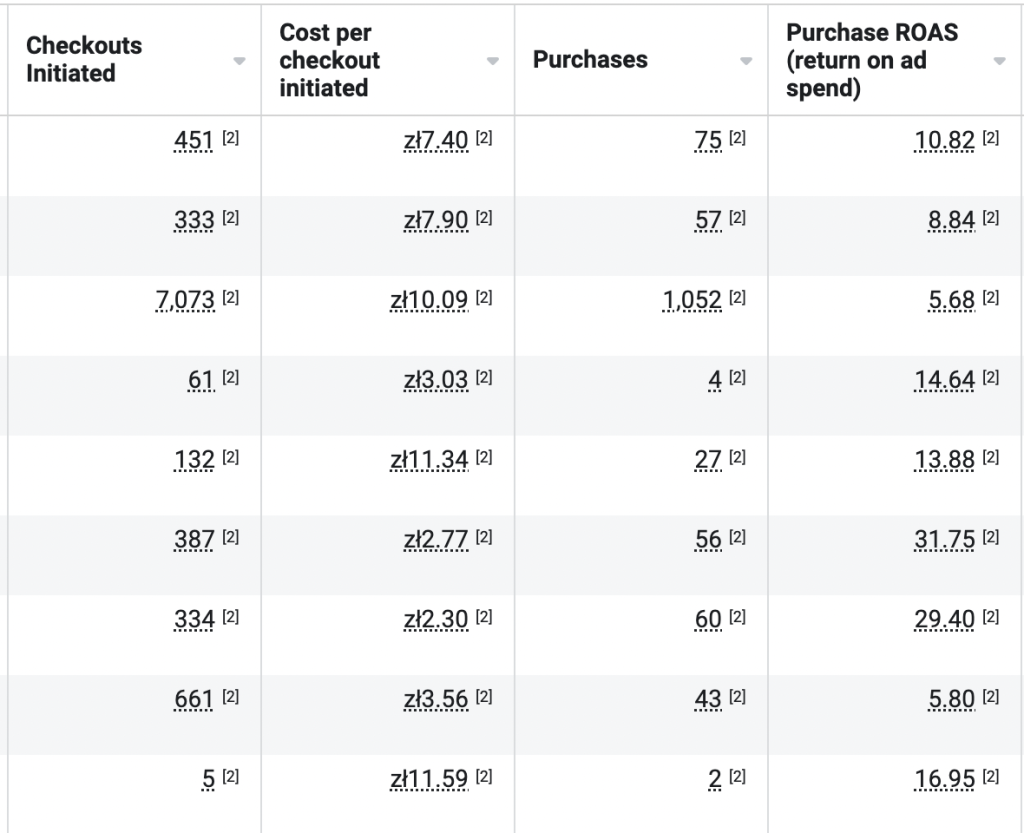Screen dimensions: 1024x833
Task: Click the zł7.40 cost per checkout value
Action: (x=437, y=140)
